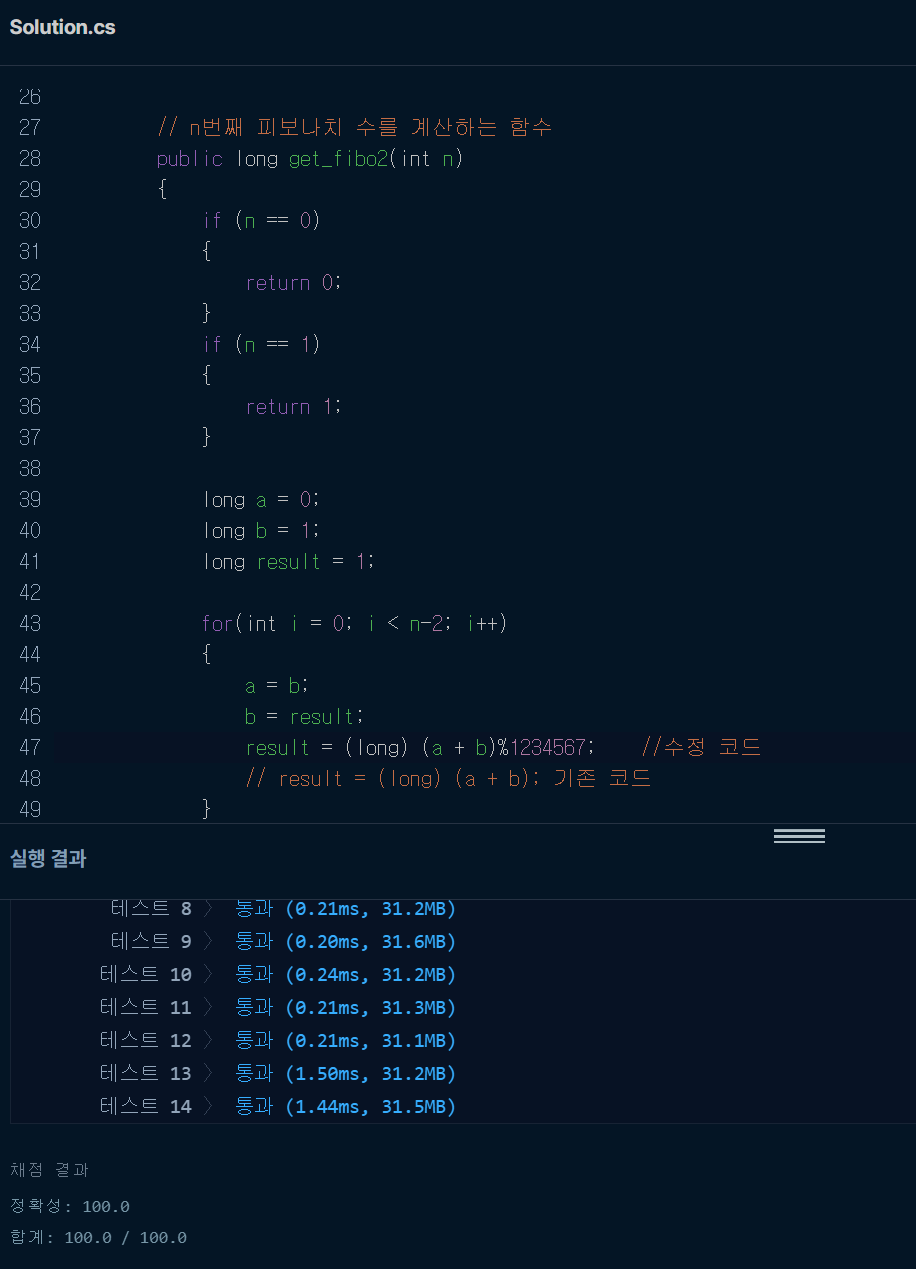Click the 테스트 10 label
Viewport: 916px width, 1269px height.
(146, 975)
